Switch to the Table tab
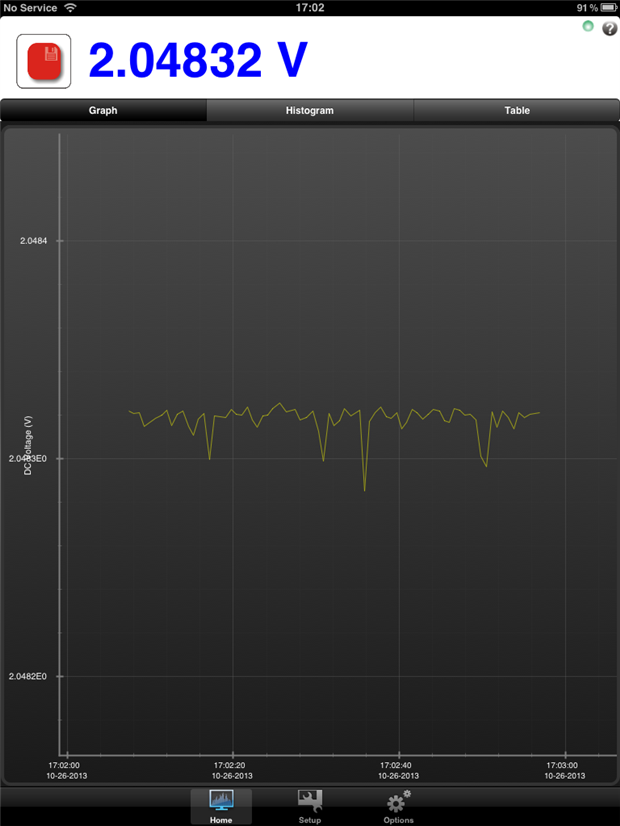This screenshot has width=620, height=826. [517, 111]
